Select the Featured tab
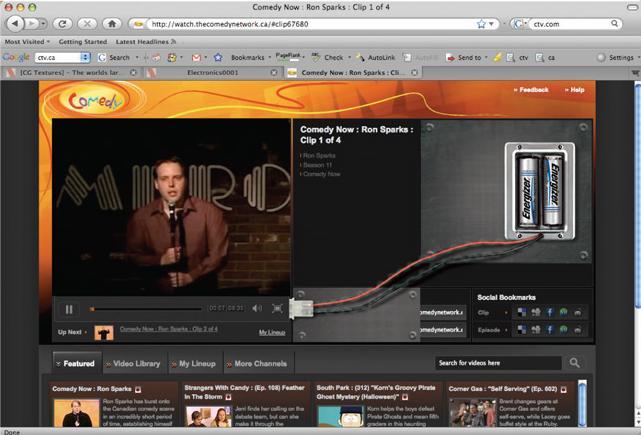The height and width of the screenshot is (435, 641). click(77, 363)
